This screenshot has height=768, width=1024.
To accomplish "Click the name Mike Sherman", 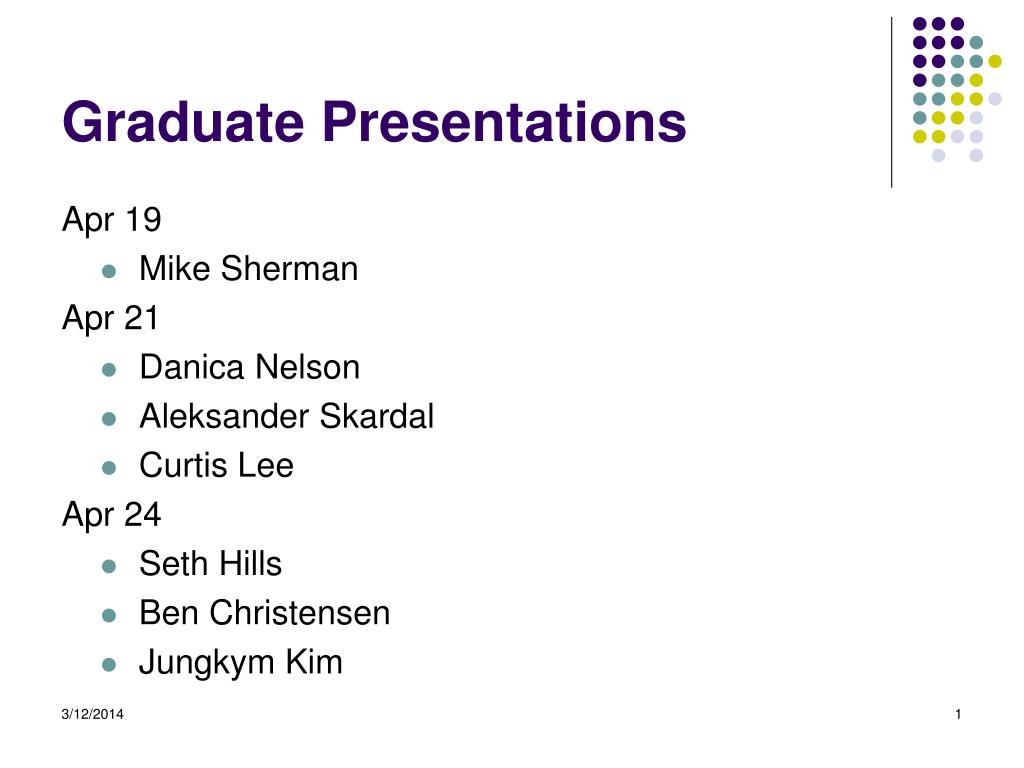I will (249, 269).
